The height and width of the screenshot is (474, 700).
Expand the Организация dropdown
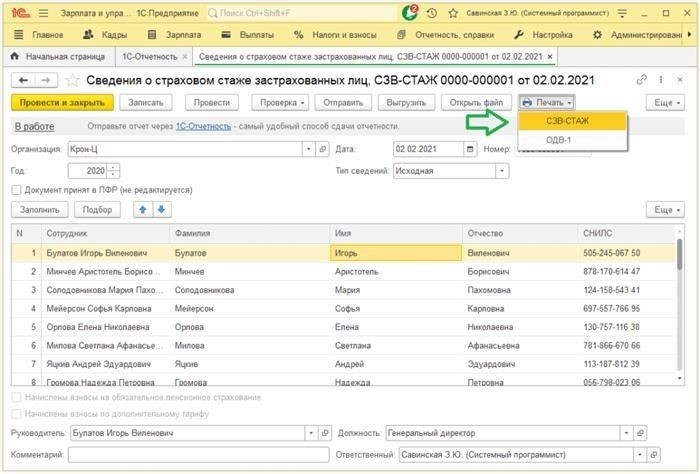click(x=308, y=149)
